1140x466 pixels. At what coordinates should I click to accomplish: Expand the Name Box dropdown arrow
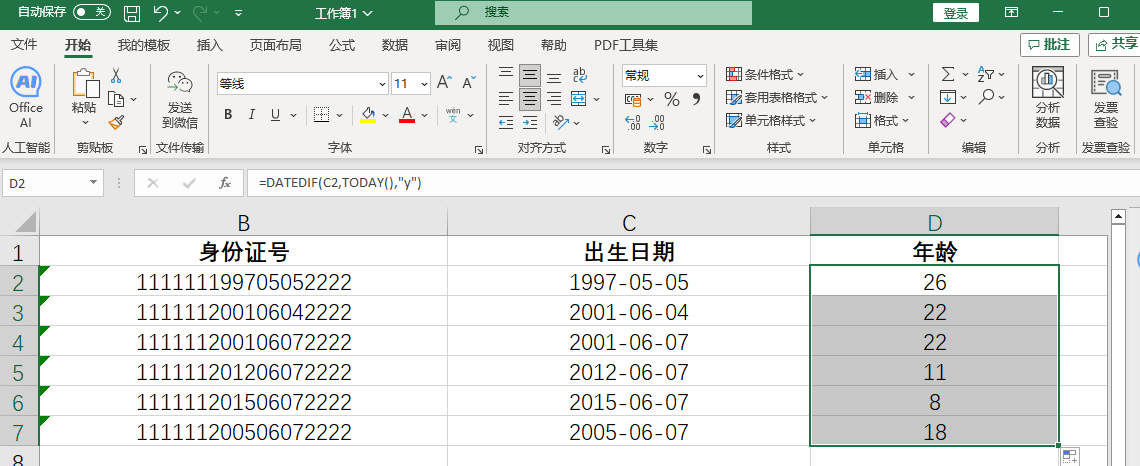(92, 183)
